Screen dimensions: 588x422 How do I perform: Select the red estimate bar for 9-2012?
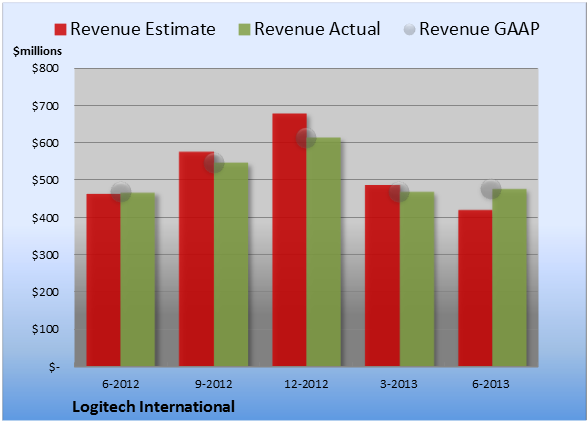click(196, 259)
